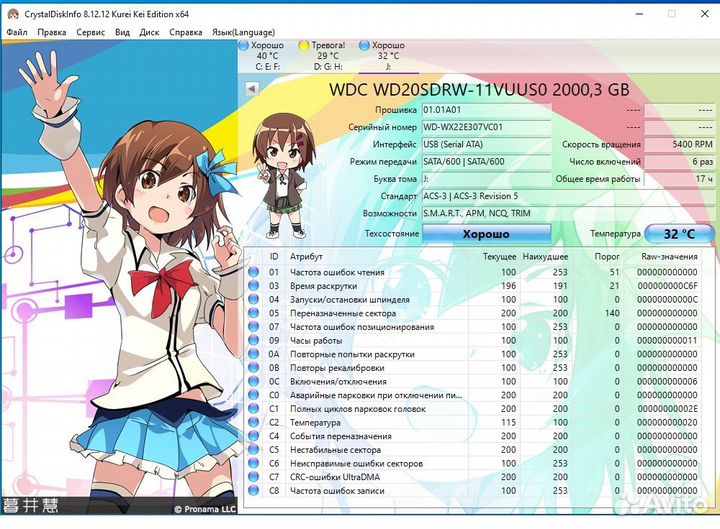The image size is (720, 529).
Task: Open the Справка menu
Action: point(186,32)
